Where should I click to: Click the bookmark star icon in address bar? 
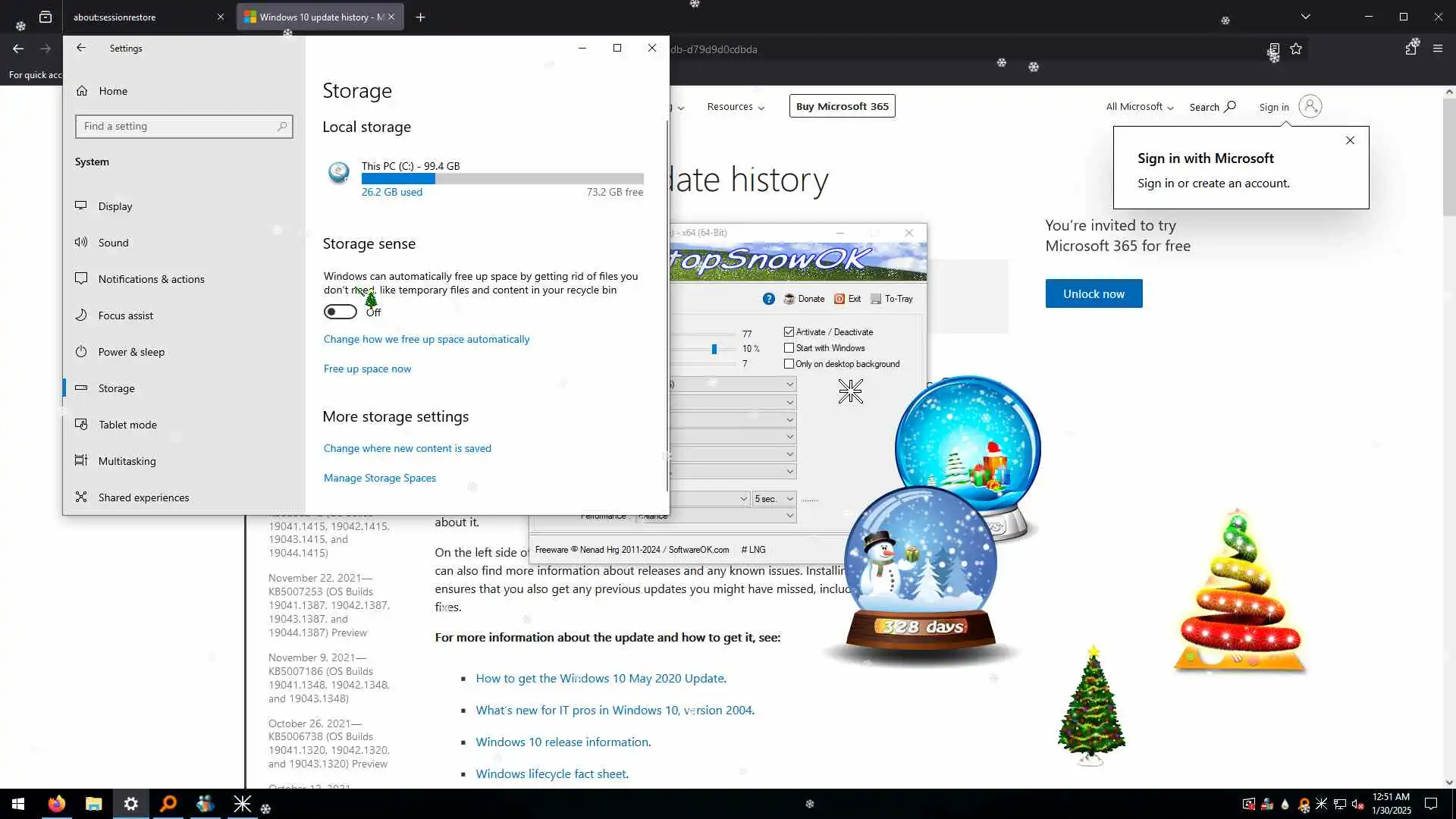pos(1296,49)
